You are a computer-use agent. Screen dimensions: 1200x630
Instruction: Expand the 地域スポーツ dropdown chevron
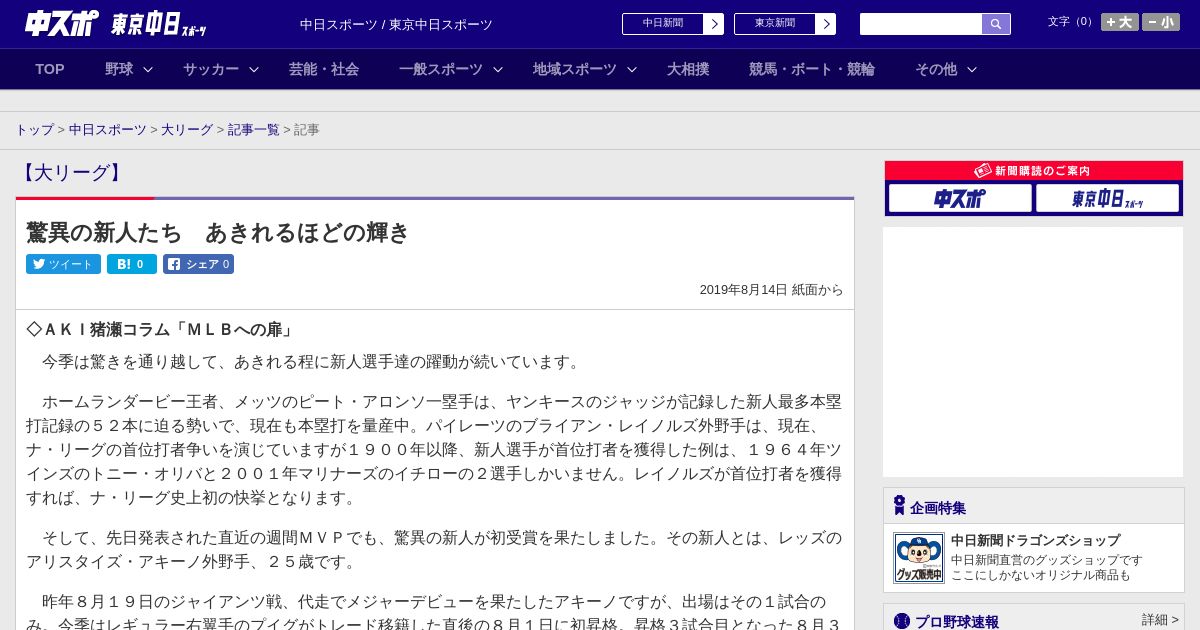632,69
